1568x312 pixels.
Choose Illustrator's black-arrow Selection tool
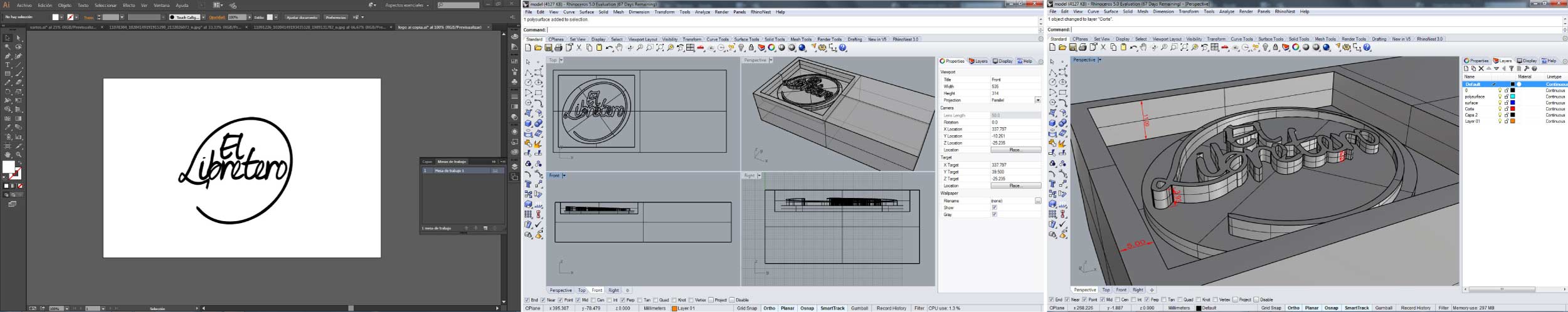8,38
